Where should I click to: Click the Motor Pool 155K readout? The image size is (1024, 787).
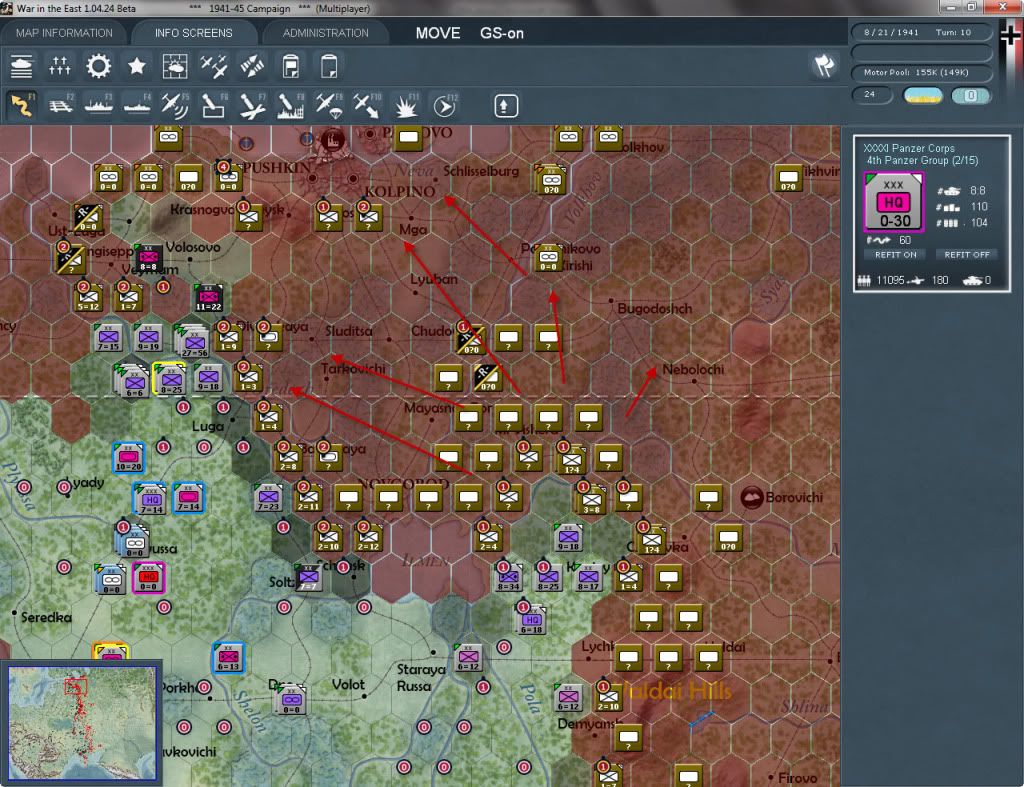click(x=921, y=72)
